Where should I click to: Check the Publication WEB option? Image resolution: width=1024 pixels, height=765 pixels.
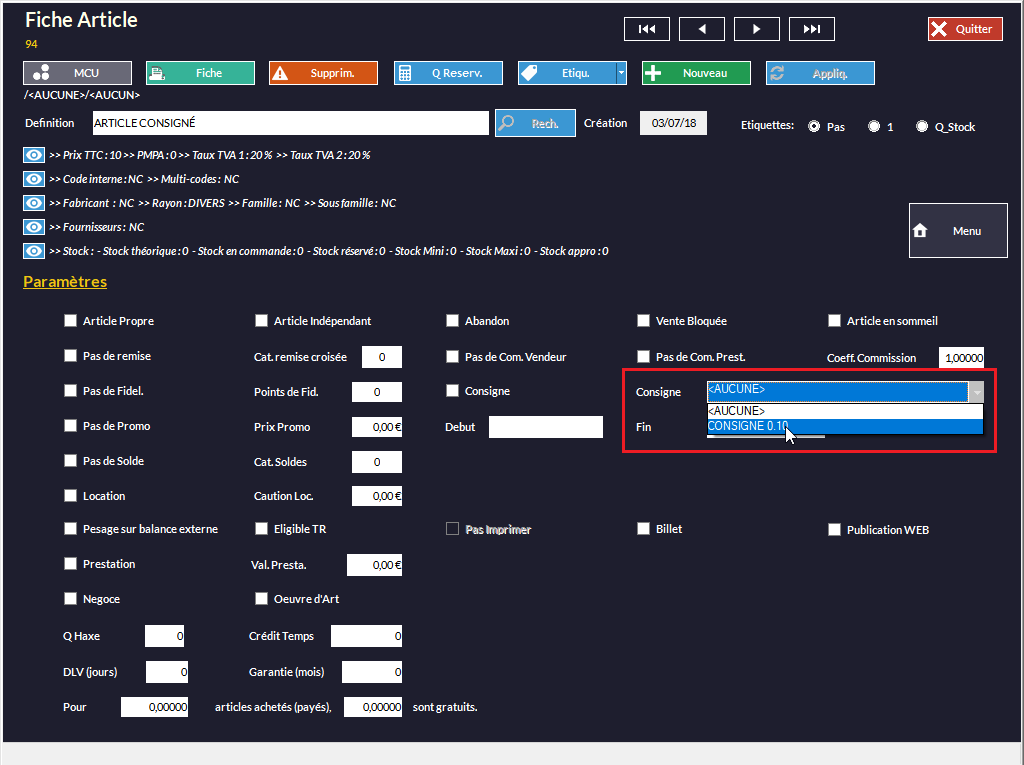click(834, 530)
